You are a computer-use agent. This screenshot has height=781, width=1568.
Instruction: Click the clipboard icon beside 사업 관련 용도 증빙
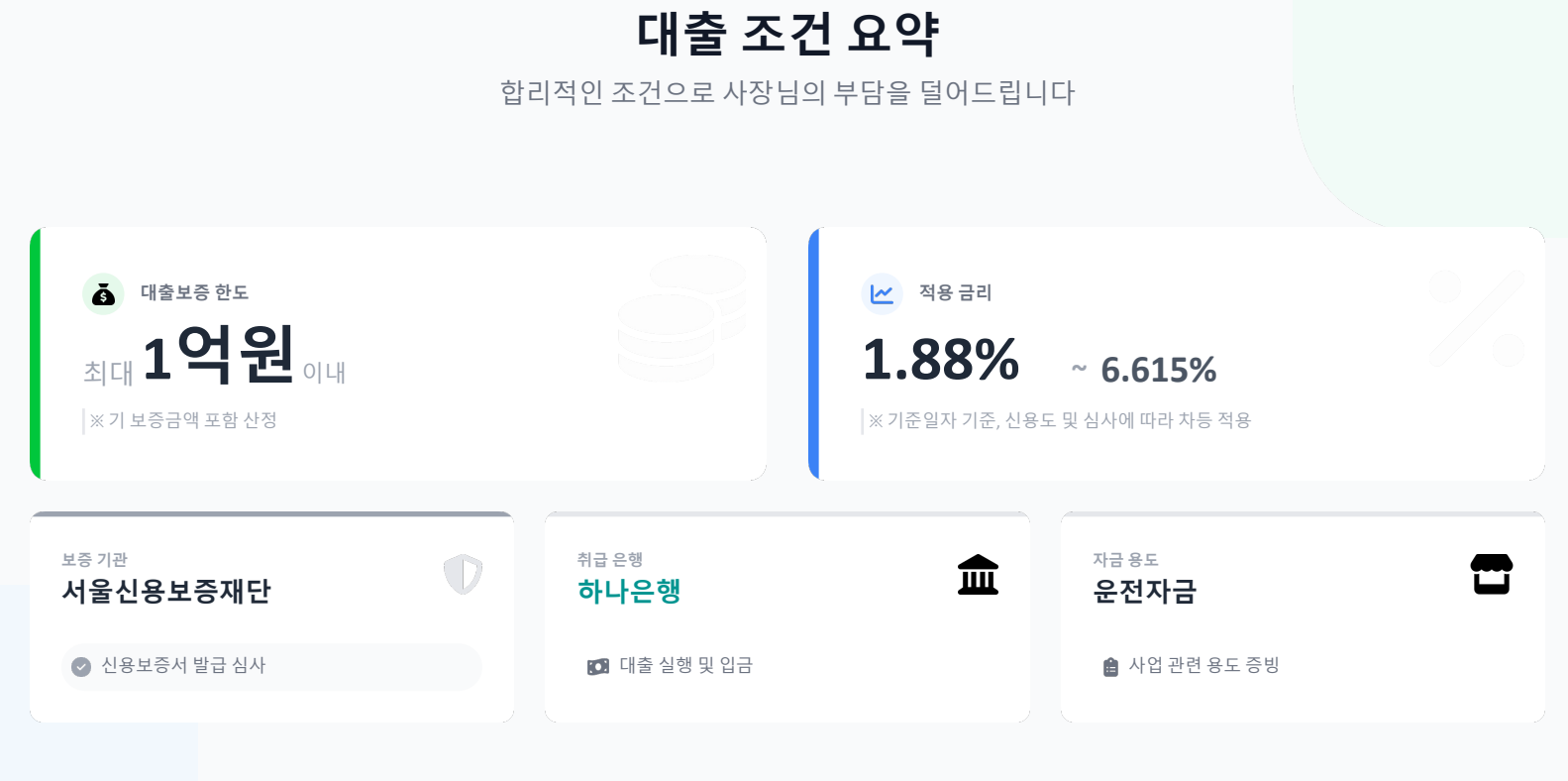(1110, 667)
